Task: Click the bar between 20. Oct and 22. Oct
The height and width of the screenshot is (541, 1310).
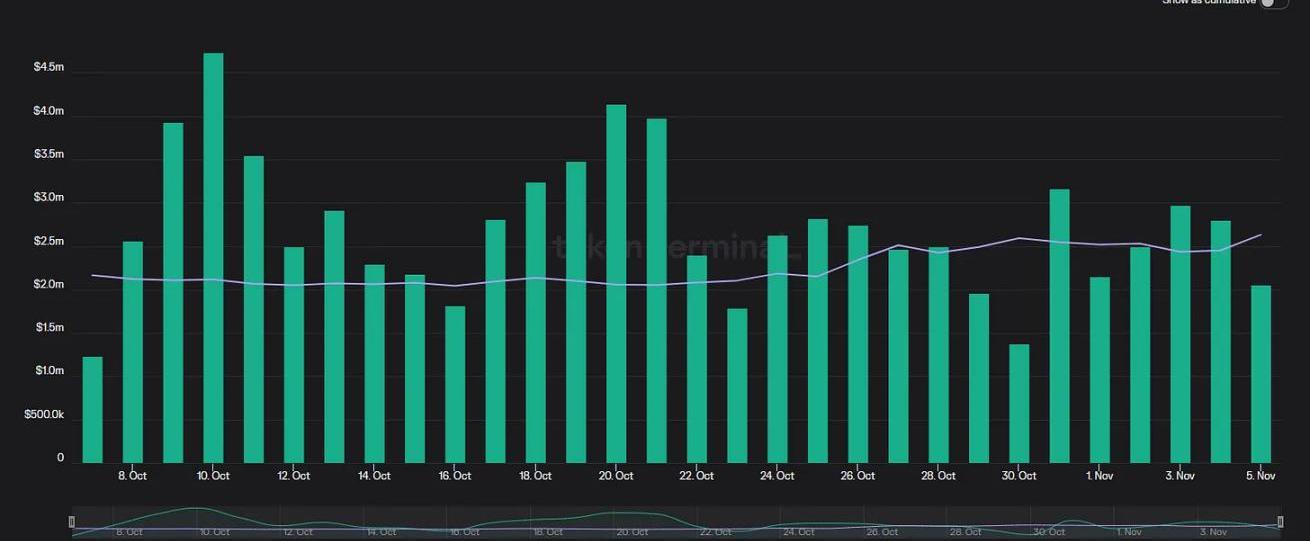Action: [x=657, y=291]
